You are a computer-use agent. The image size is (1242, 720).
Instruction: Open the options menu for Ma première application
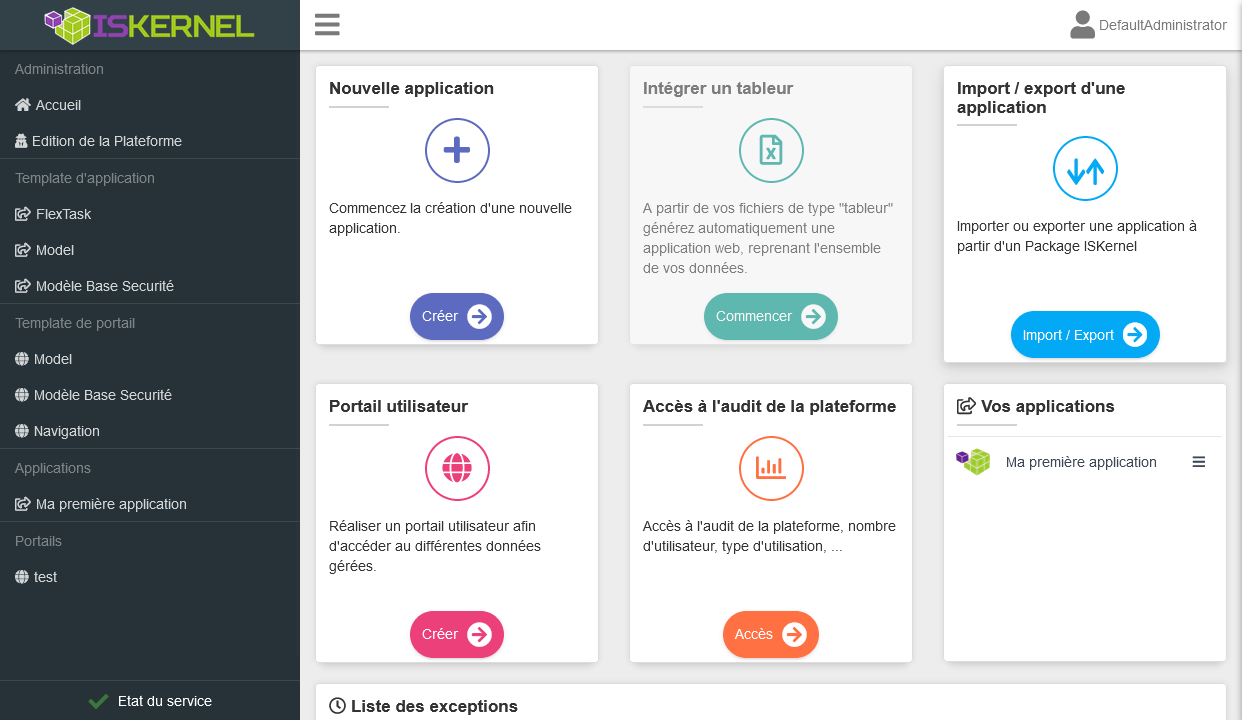(1199, 462)
